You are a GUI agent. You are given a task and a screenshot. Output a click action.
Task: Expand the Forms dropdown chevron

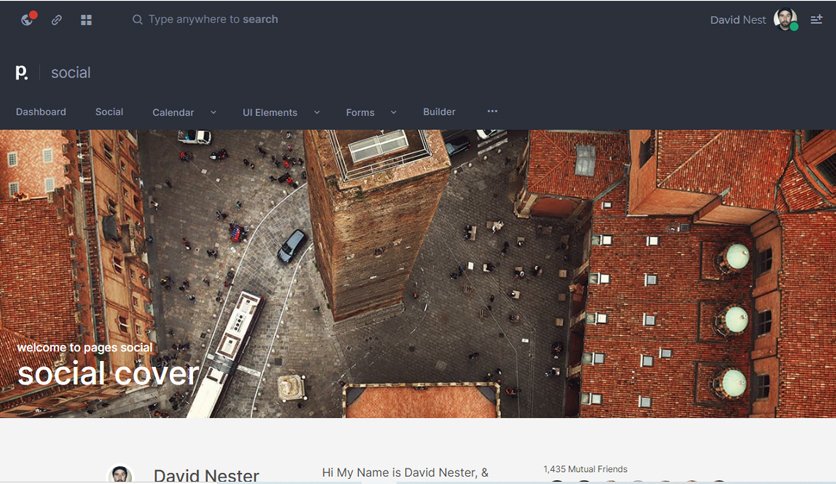(x=393, y=112)
